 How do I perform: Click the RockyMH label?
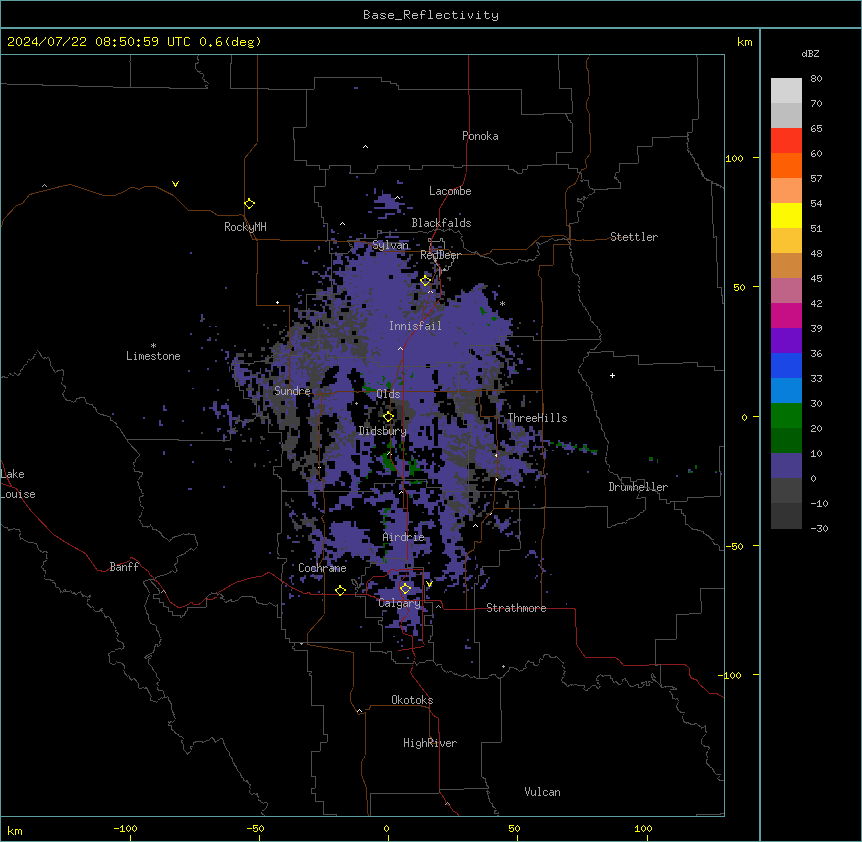[x=245, y=227]
